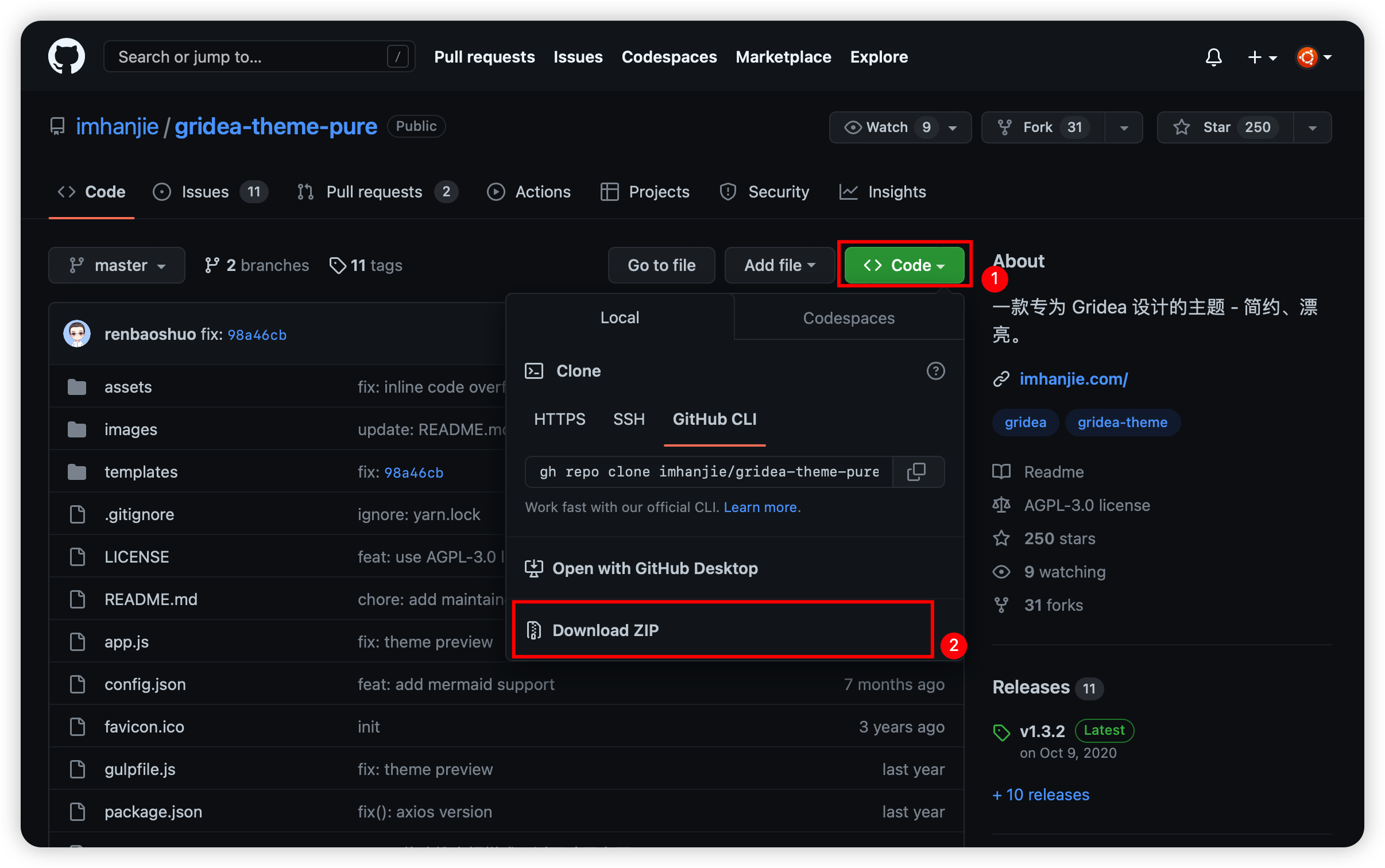
Task: Open the + 10 releases link
Action: coord(1041,795)
